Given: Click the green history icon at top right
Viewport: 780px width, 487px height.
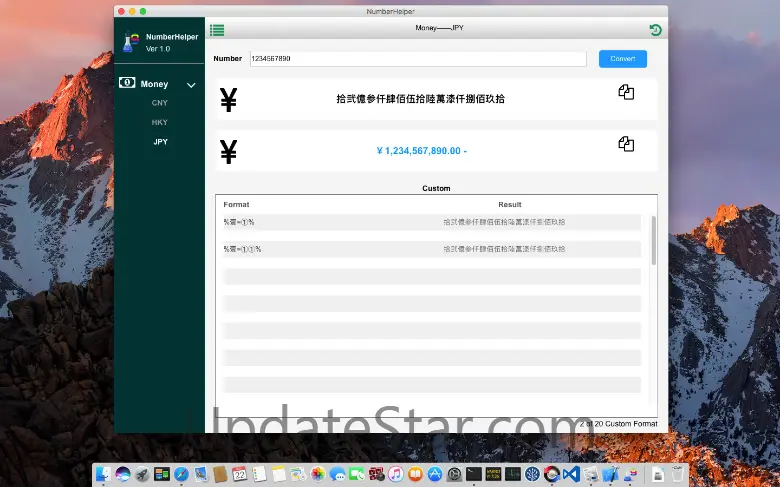Looking at the screenshot, I should [655, 30].
